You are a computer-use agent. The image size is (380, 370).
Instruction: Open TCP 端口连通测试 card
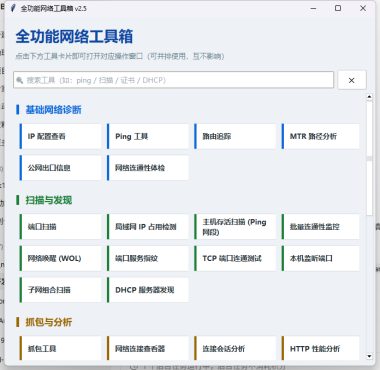tap(235, 258)
